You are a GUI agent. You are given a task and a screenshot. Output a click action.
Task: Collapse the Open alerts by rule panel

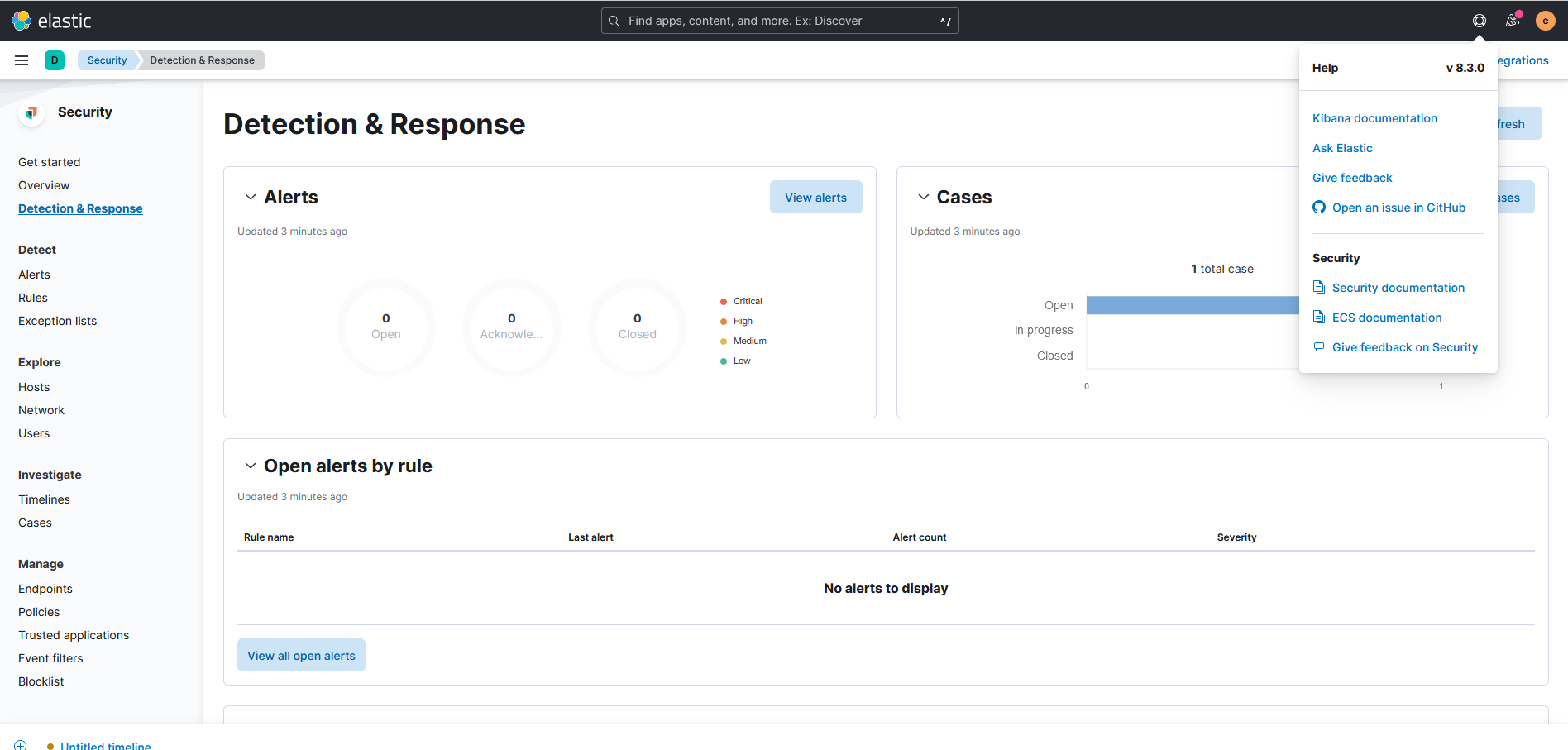[x=251, y=466]
